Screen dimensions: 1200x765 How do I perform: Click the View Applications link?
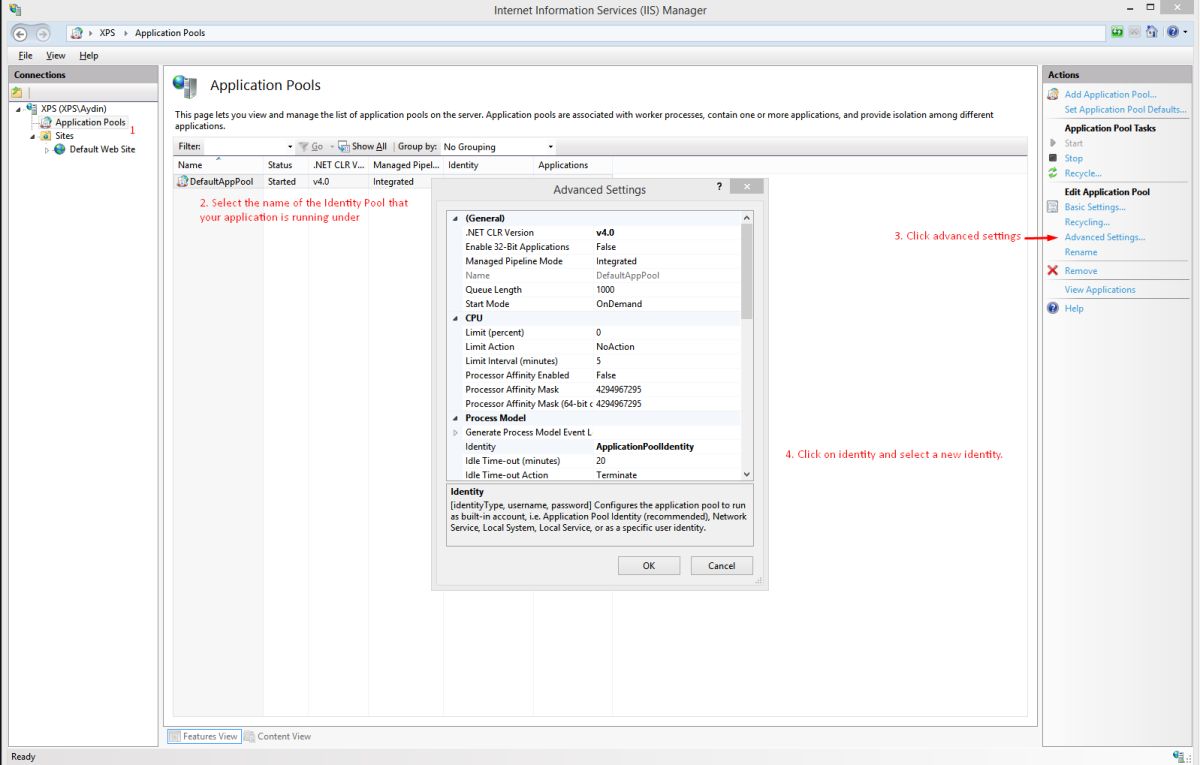coord(1100,289)
